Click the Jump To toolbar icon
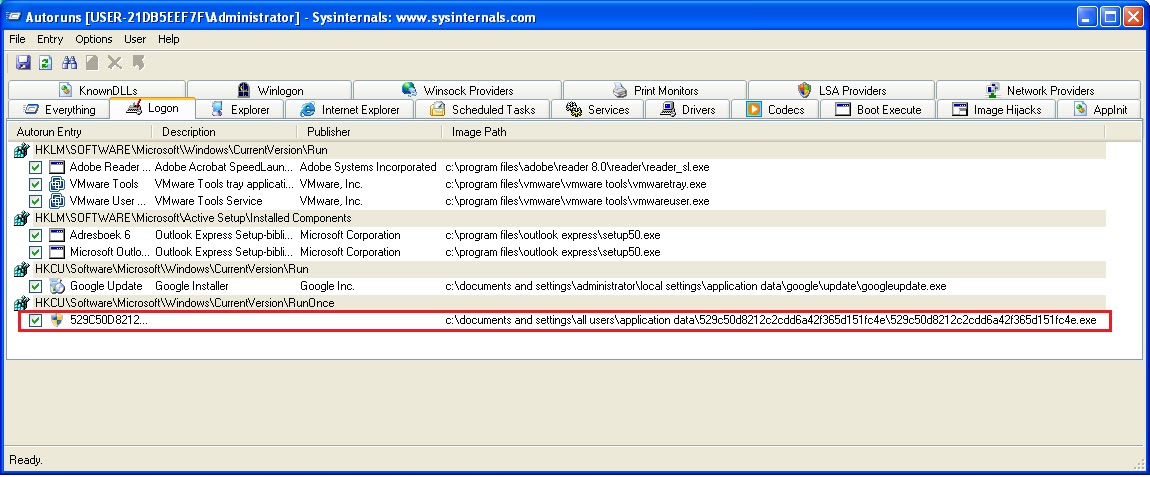 point(138,62)
